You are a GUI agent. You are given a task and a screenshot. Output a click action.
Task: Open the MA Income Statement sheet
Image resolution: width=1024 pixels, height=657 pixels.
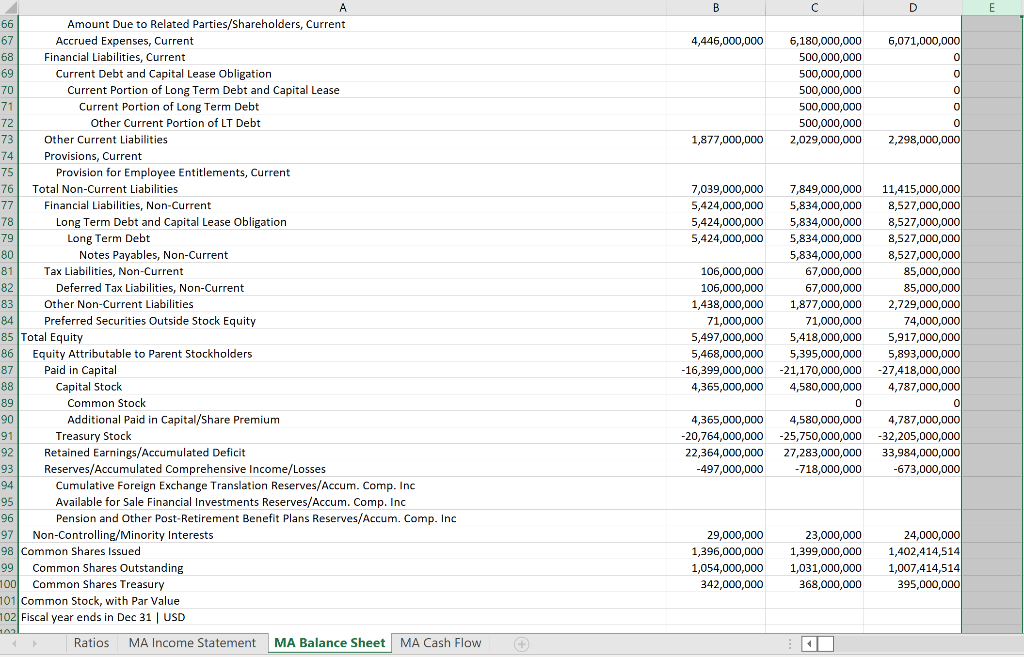(192, 643)
